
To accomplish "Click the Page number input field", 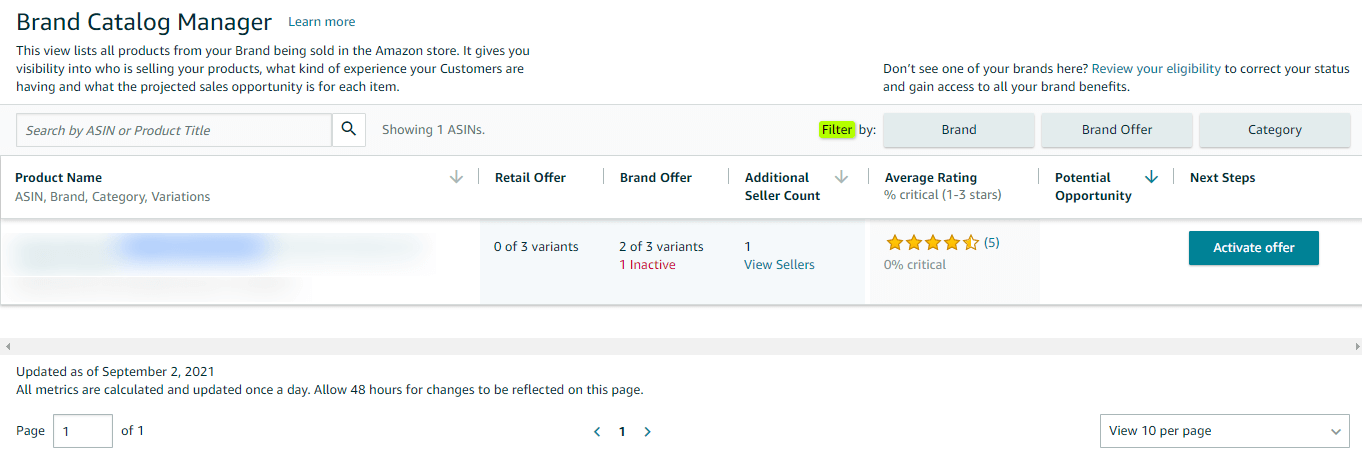I will click(82, 431).
